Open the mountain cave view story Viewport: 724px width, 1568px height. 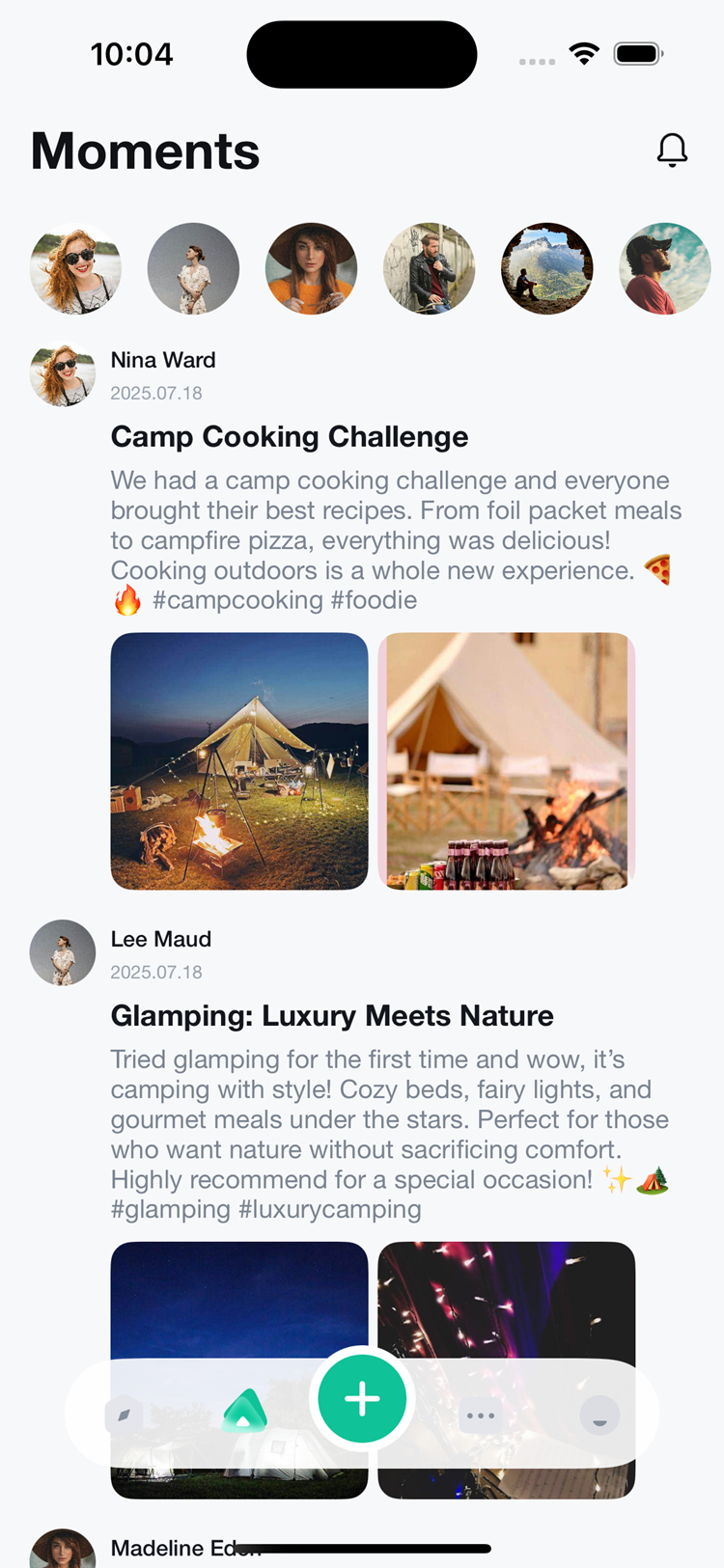[546, 269]
